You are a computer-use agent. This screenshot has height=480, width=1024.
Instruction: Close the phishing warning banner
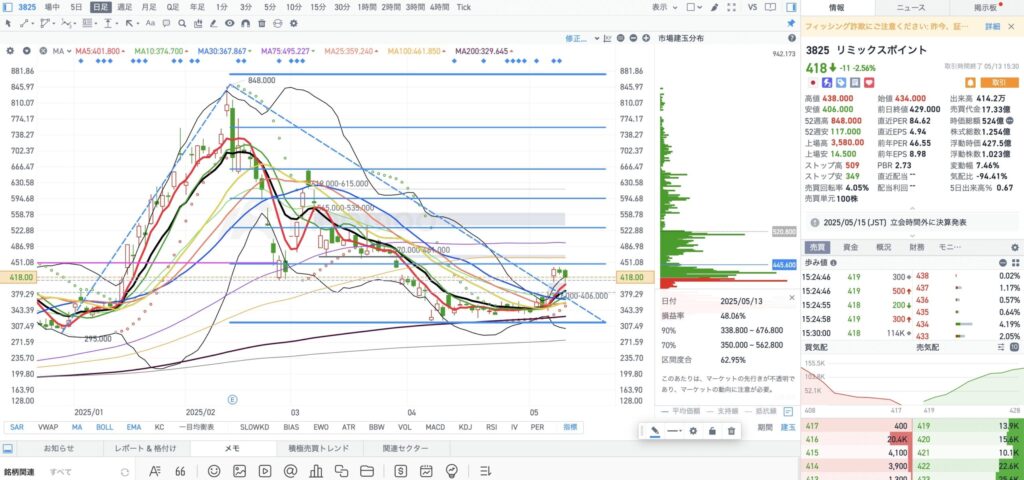tap(1012, 26)
